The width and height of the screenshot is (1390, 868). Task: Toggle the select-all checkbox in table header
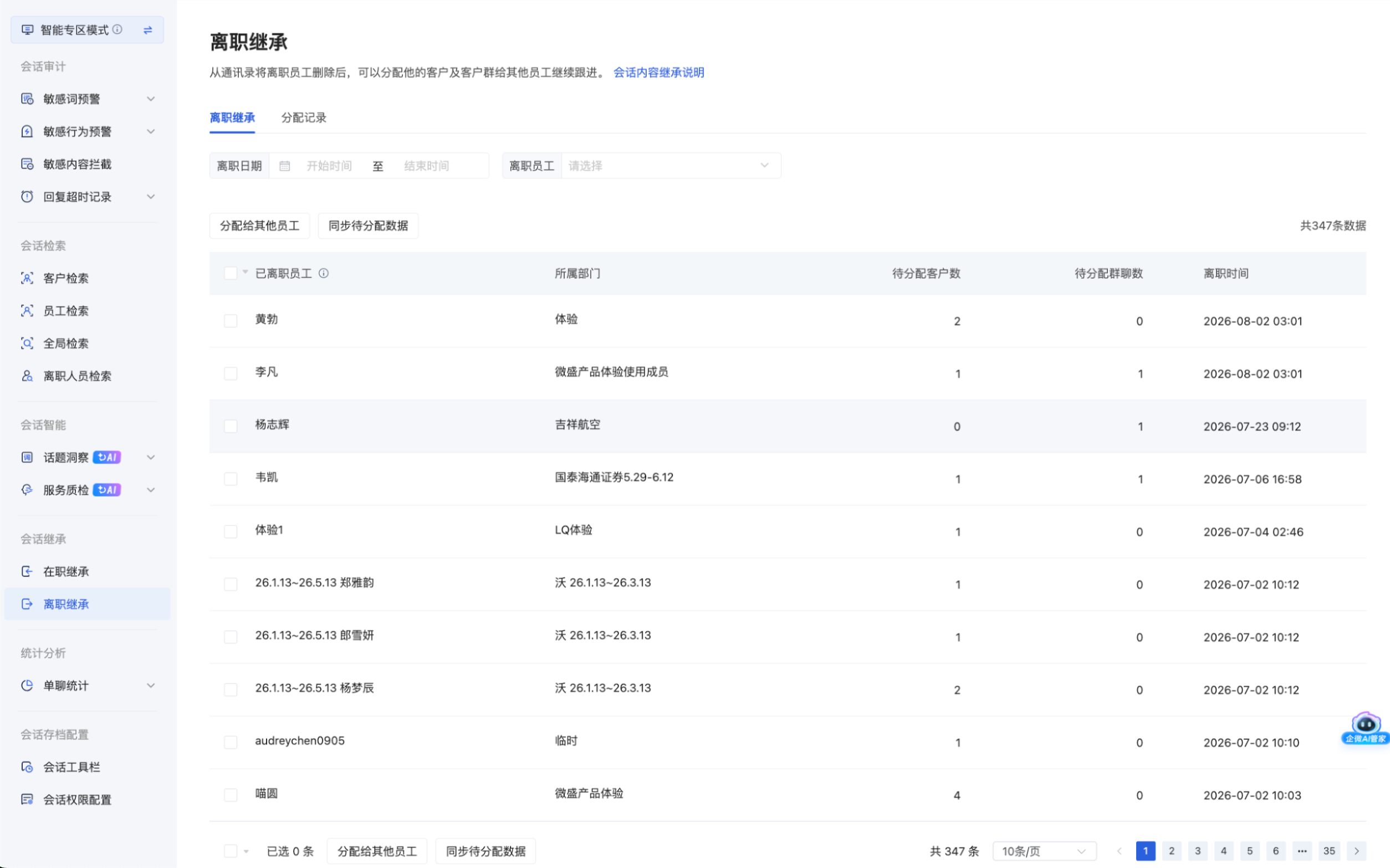click(x=231, y=273)
